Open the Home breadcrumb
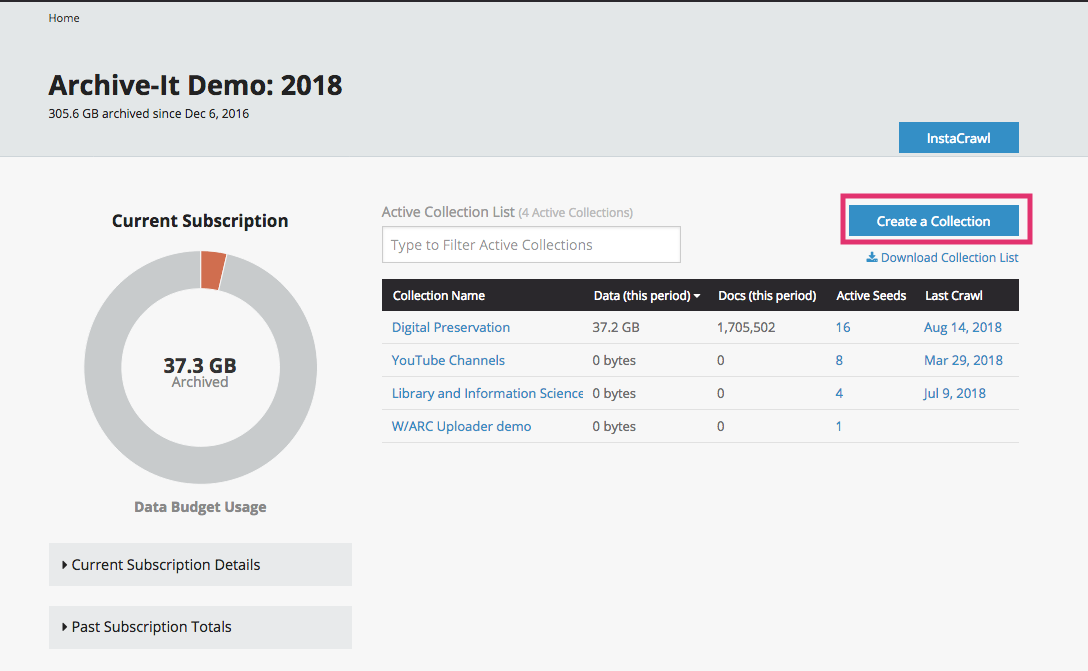Screen dimensions: 1088x671 (64, 18)
